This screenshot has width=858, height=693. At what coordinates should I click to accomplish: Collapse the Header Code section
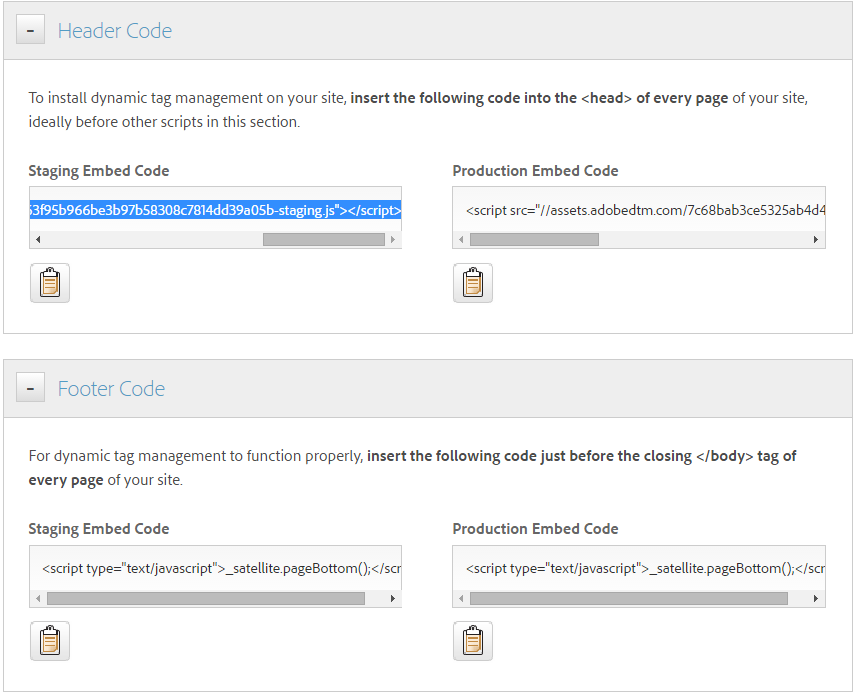(31, 30)
